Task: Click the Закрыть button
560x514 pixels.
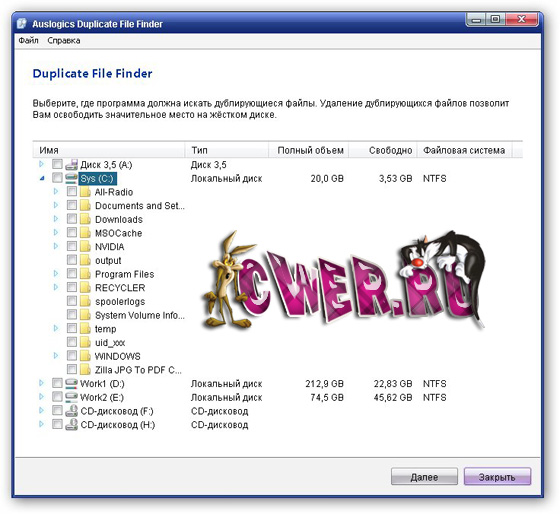Action: click(x=497, y=477)
